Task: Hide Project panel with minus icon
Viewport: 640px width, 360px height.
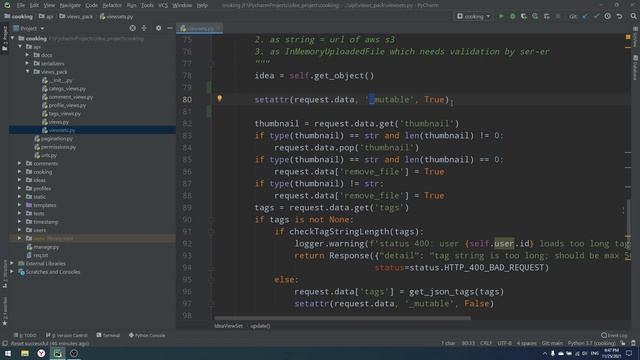Action: coord(170,28)
